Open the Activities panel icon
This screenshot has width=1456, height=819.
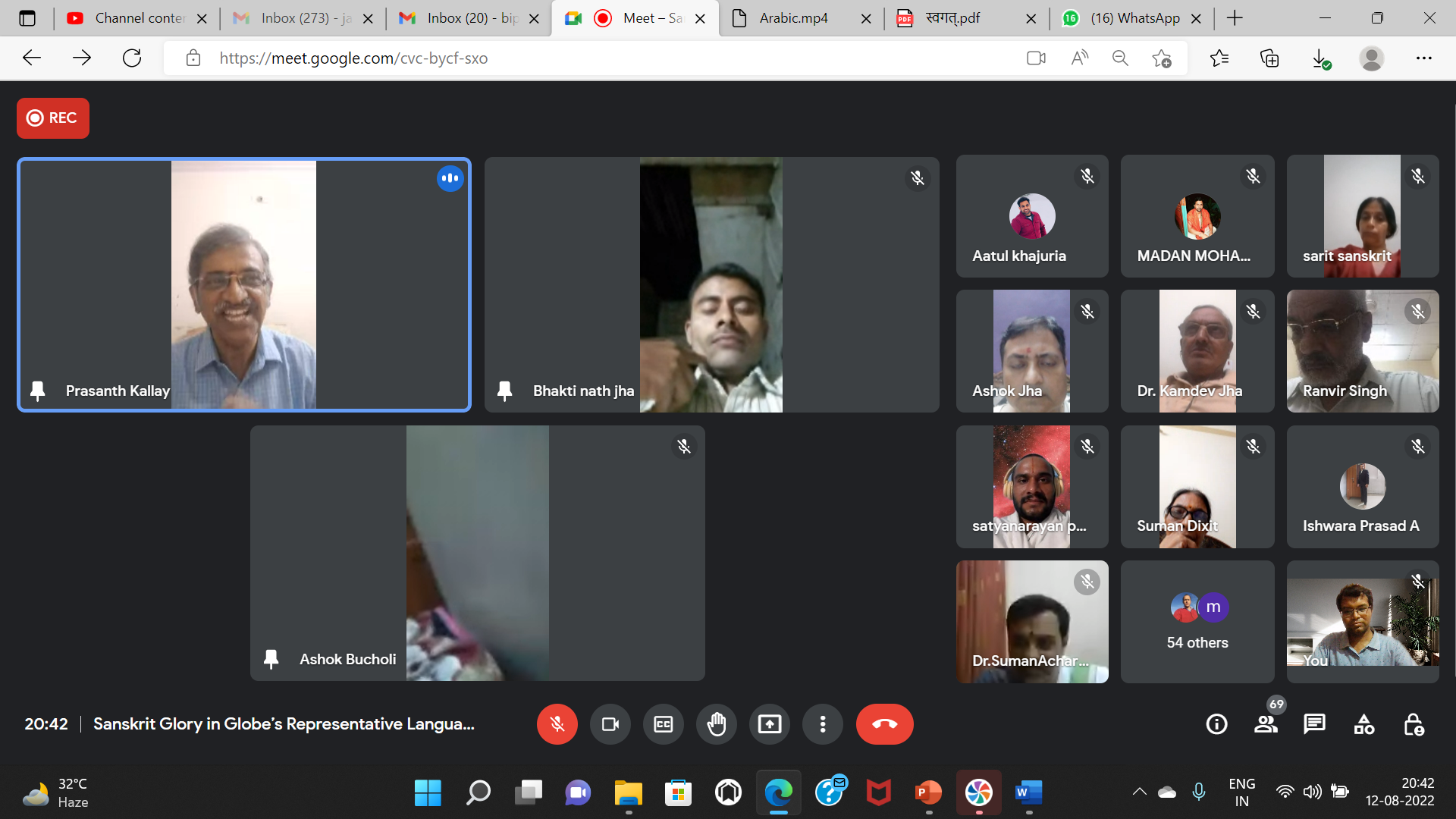point(1363,724)
